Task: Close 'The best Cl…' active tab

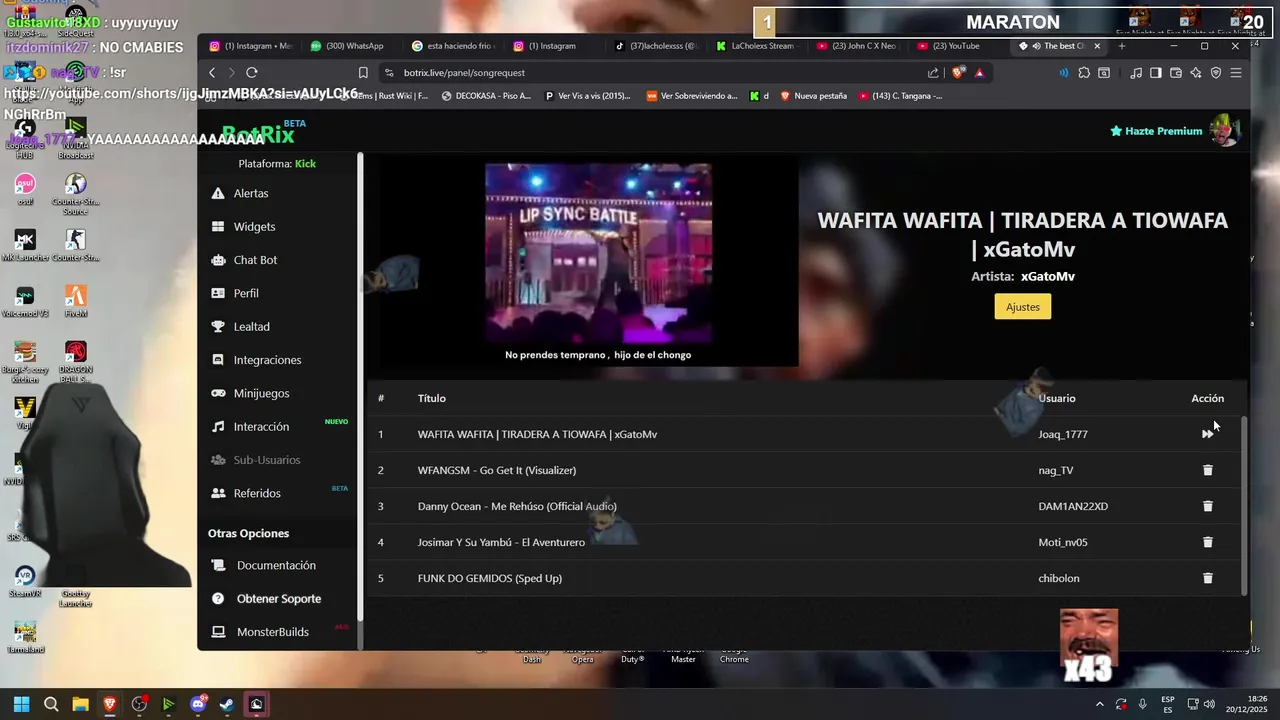Action: [1097, 46]
